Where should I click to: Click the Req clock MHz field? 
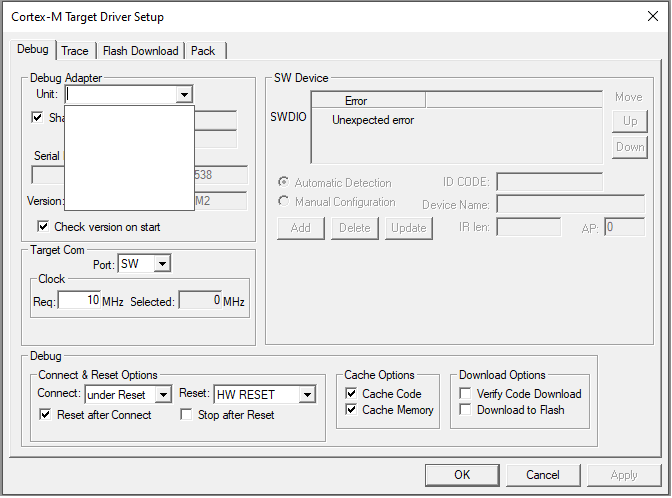pos(79,300)
